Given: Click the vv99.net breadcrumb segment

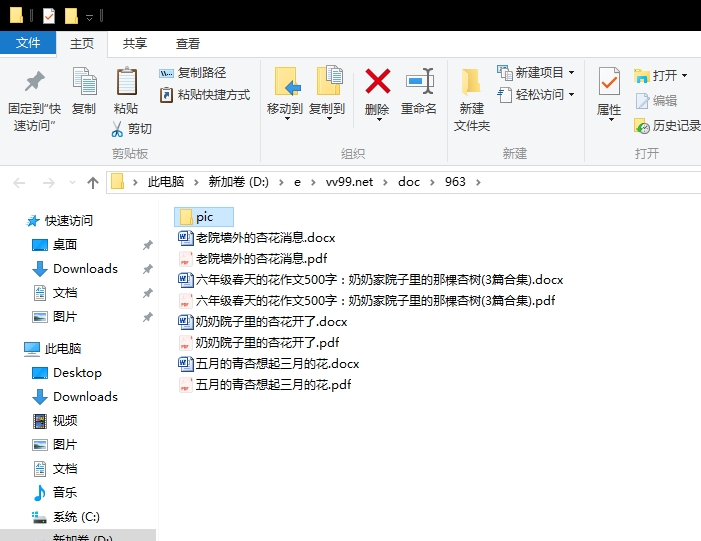Looking at the screenshot, I should tap(349, 182).
